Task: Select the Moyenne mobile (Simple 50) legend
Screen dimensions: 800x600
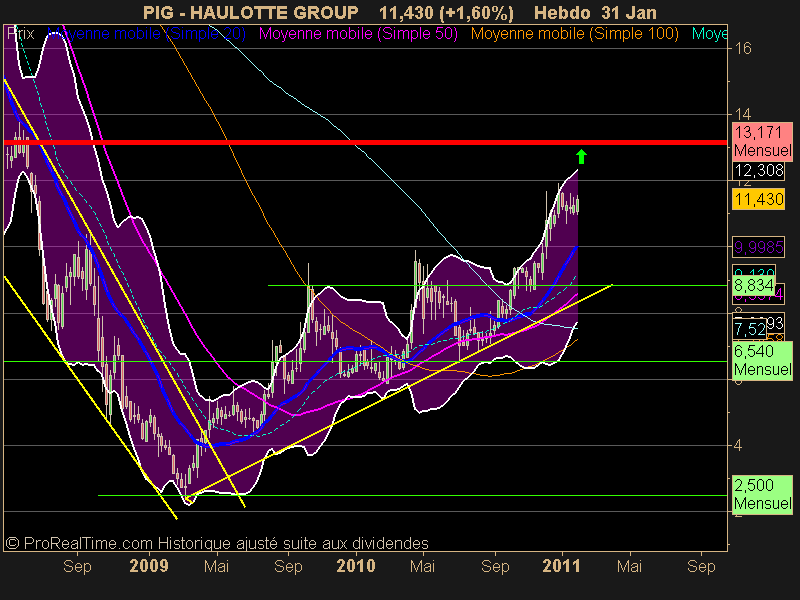Action: click(358, 34)
